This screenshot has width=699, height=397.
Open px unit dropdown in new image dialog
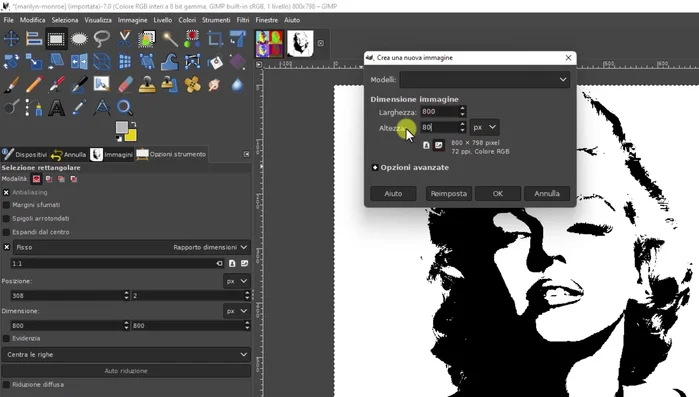tap(485, 127)
